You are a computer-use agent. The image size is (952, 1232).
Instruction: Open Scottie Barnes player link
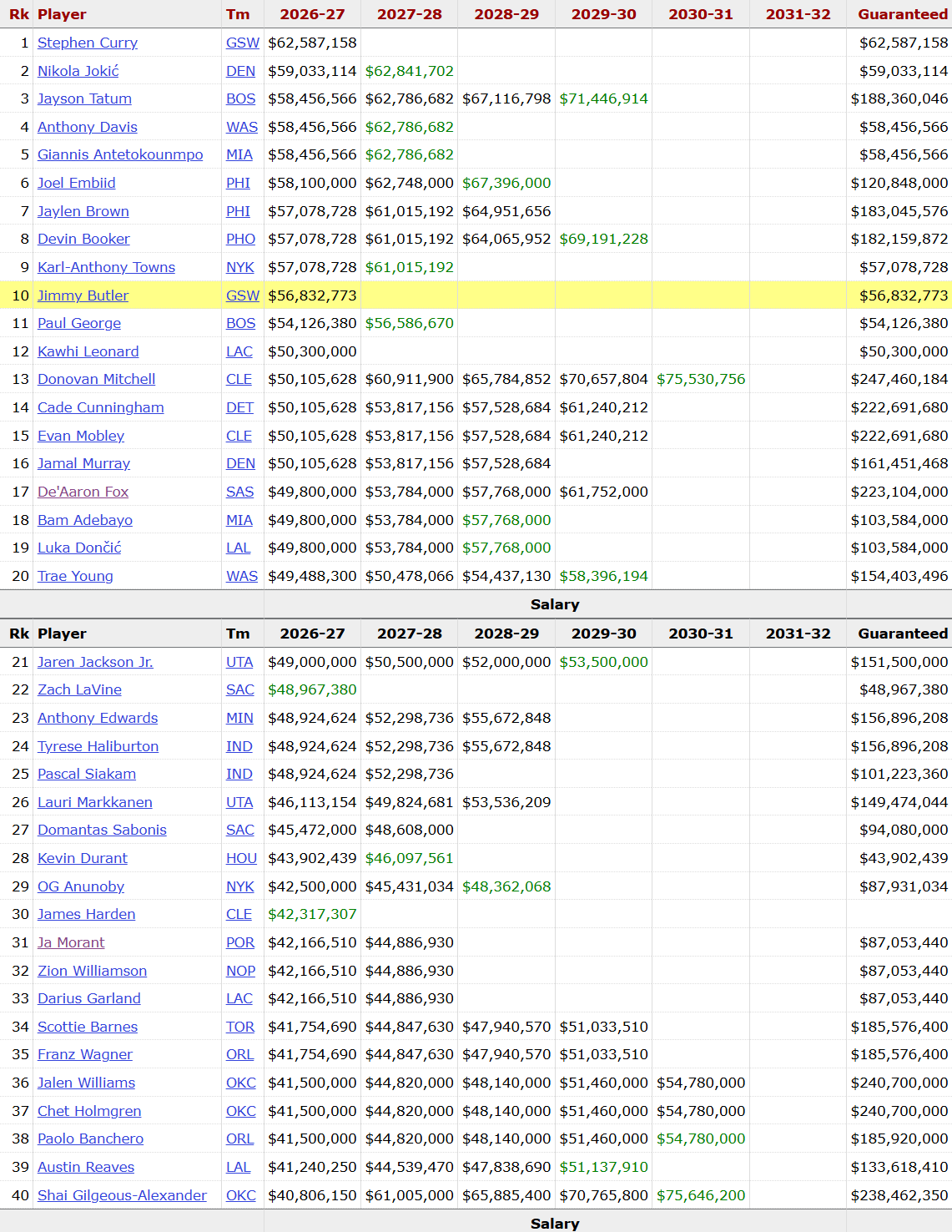[88, 1027]
